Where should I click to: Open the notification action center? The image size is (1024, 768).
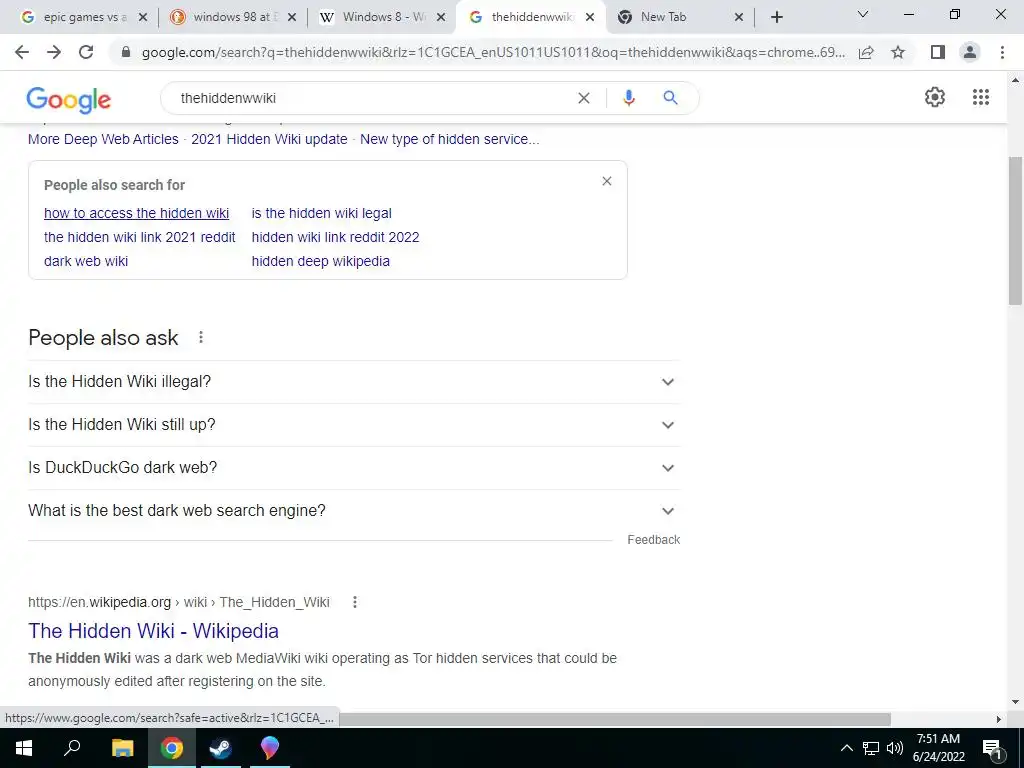pos(992,748)
